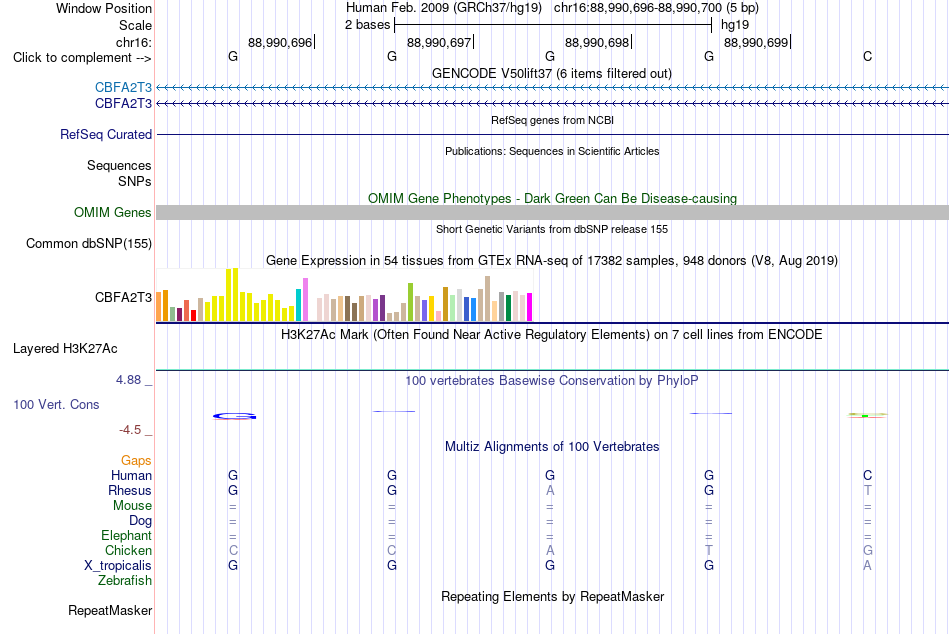This screenshot has height=634, width=950.
Task: Click the green-red conservation mark under the C base
Action: 867,415
